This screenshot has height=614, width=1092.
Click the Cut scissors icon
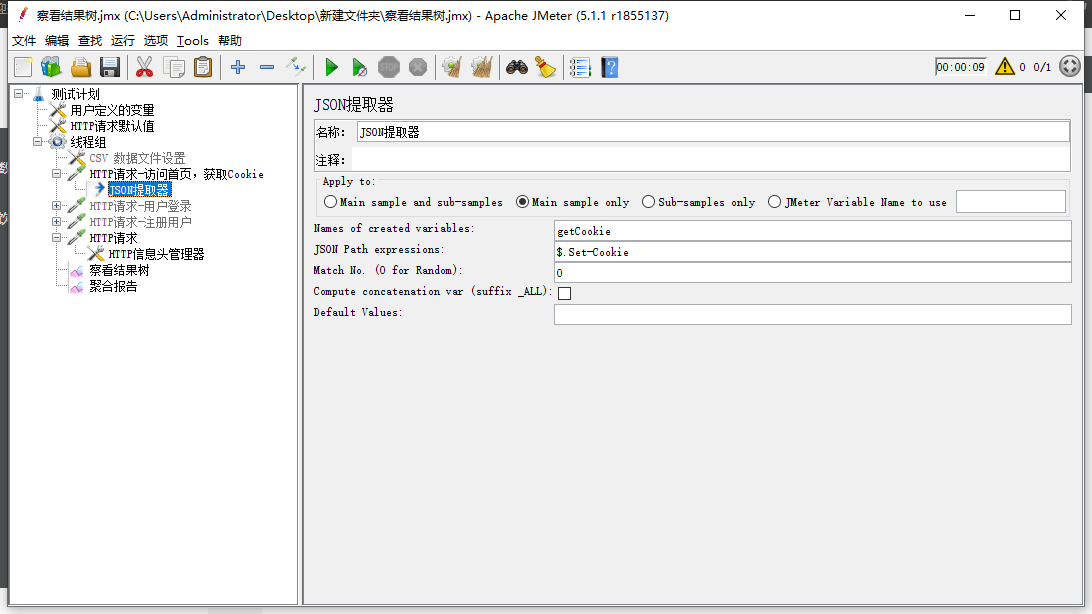click(x=144, y=68)
